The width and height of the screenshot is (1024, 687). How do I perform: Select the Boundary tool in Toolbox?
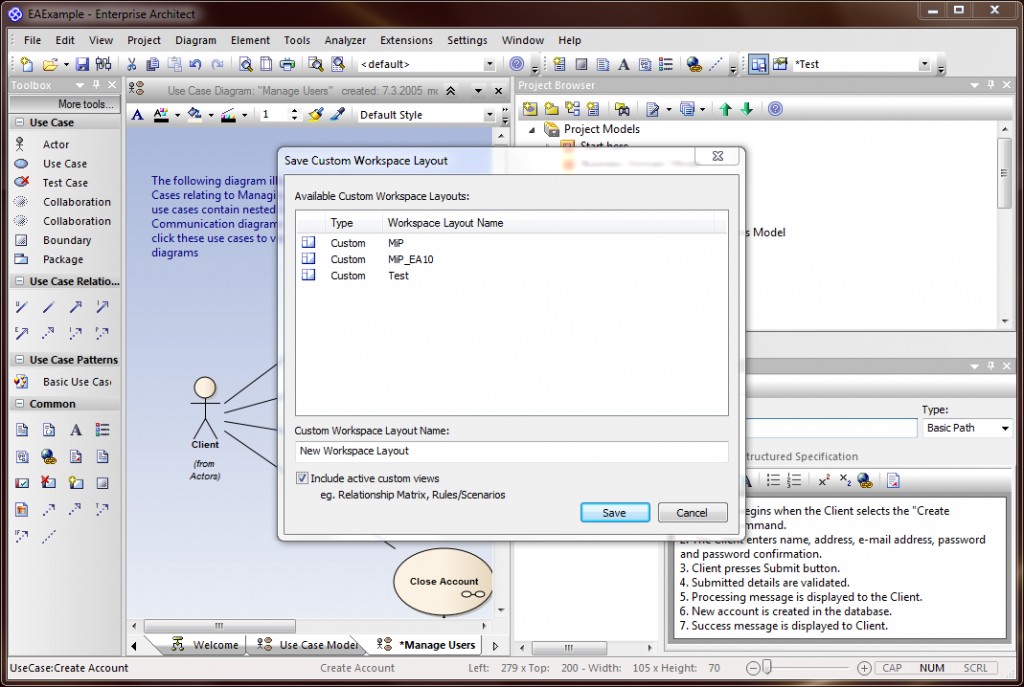point(65,240)
